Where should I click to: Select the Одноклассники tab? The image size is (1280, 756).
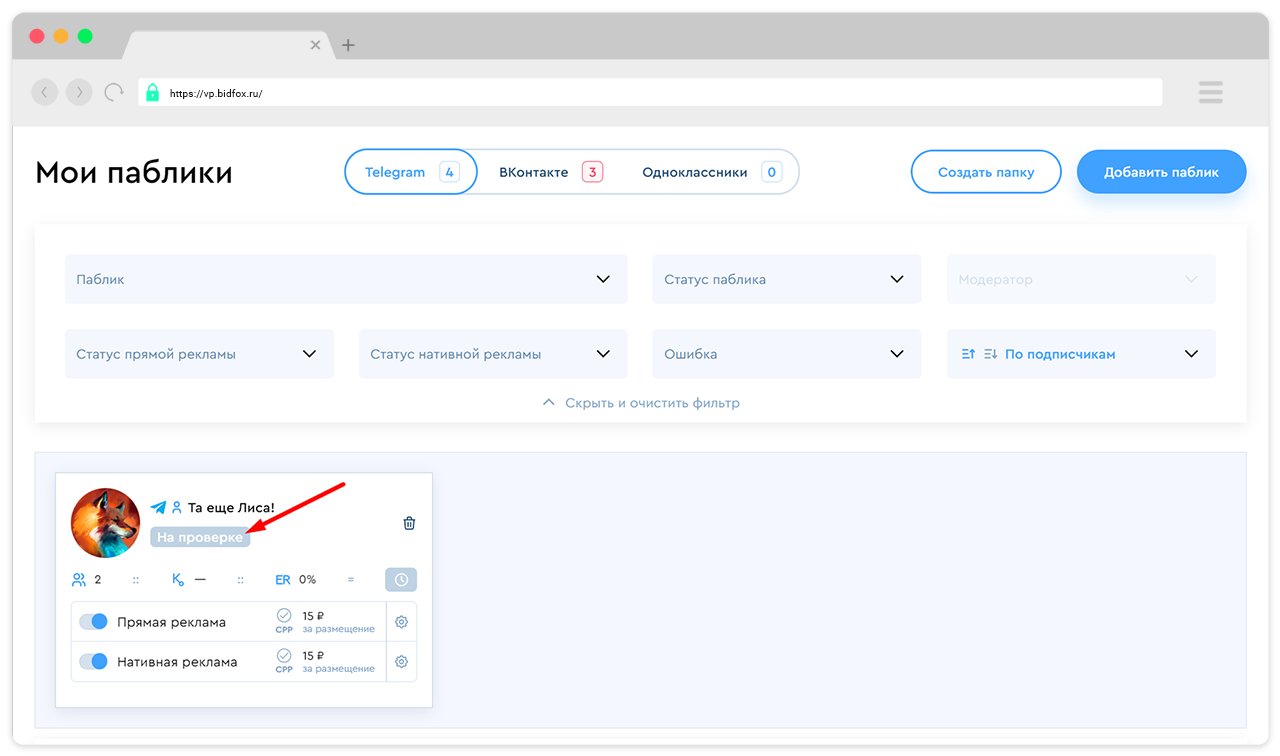pos(710,172)
